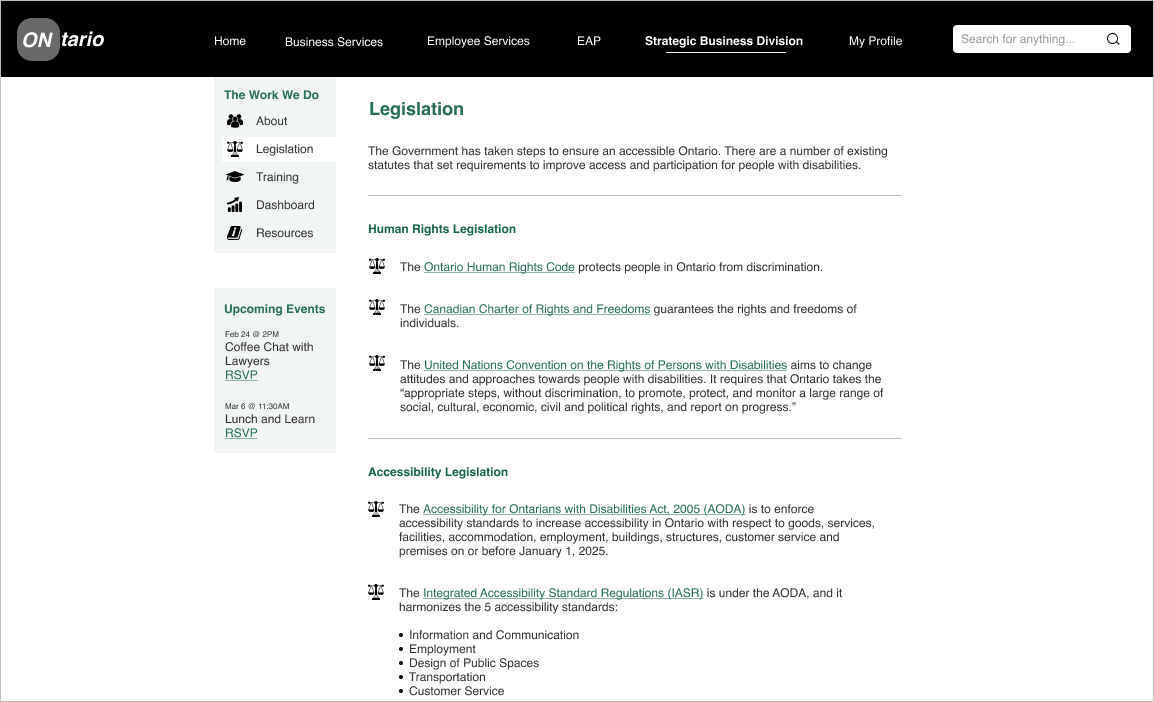The image size is (1154, 702).
Task: Click the Lunch and Learn title
Action: [270, 419]
